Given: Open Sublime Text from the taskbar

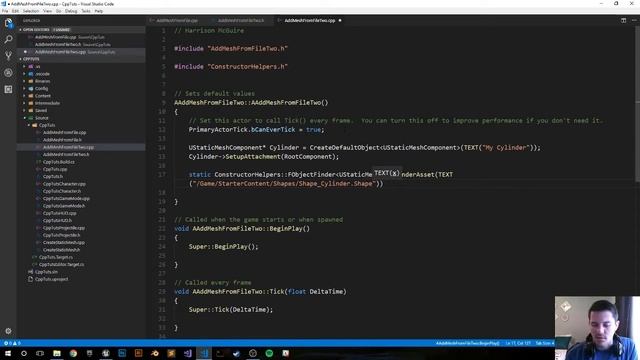Looking at the screenshot, I should pos(171,353).
